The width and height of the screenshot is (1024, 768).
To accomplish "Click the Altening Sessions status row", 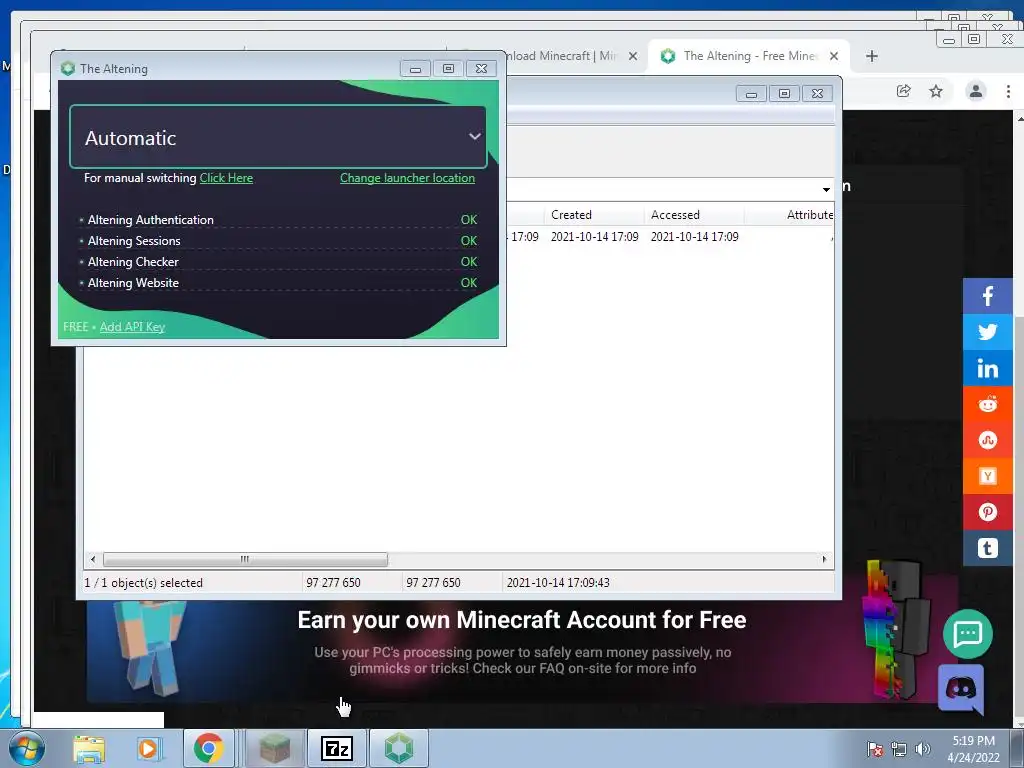I will (278, 241).
